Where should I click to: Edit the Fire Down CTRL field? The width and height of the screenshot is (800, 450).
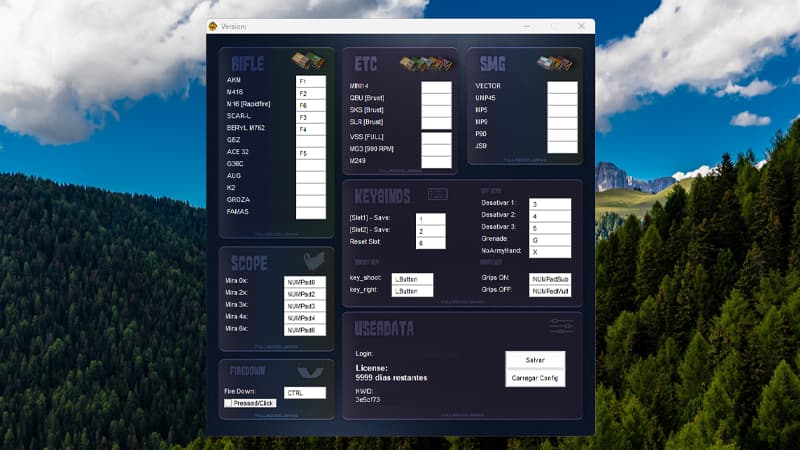[x=305, y=392]
